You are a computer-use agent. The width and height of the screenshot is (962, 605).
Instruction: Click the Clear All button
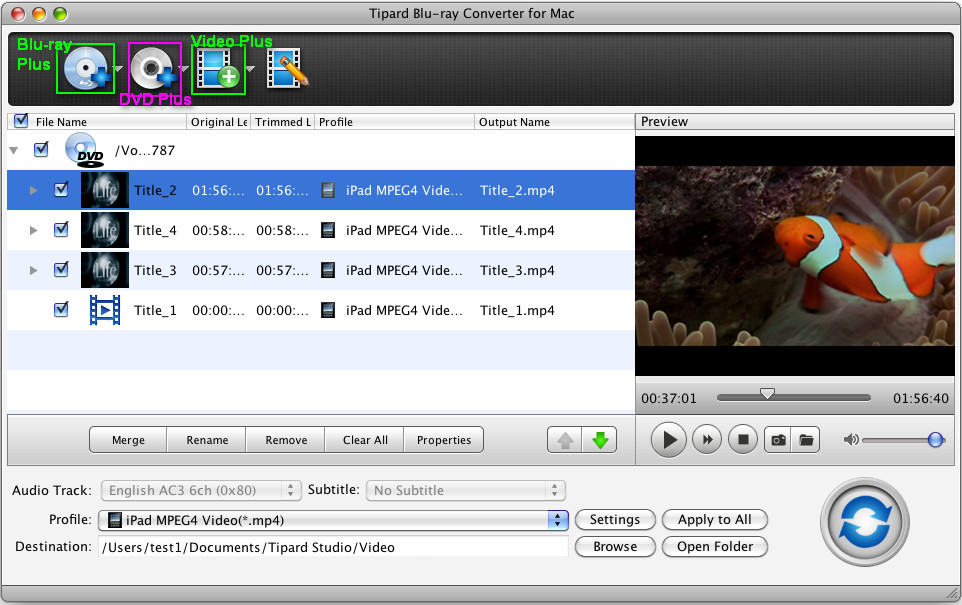click(x=365, y=440)
